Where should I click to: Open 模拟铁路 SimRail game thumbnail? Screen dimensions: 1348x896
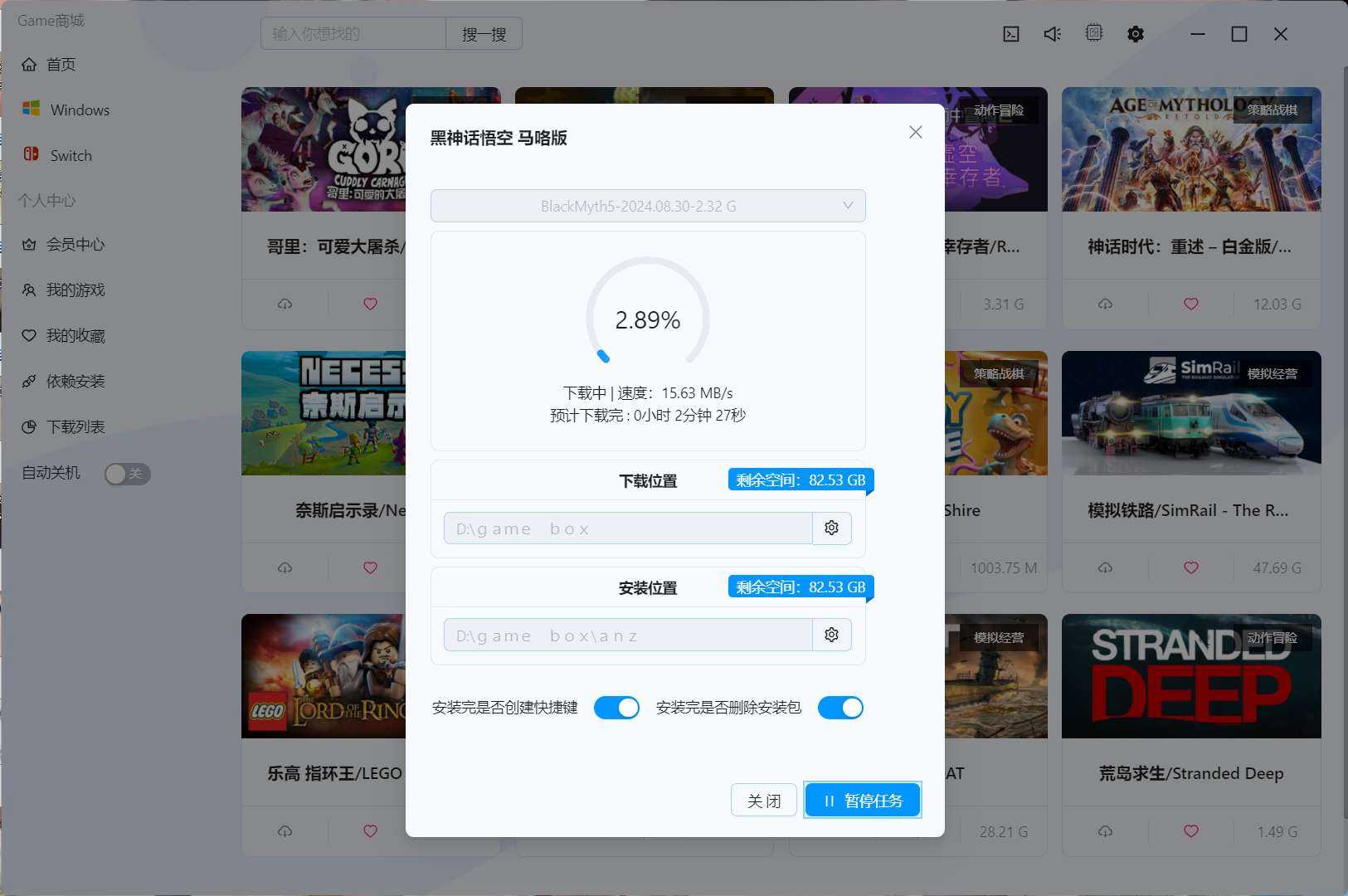point(1191,413)
